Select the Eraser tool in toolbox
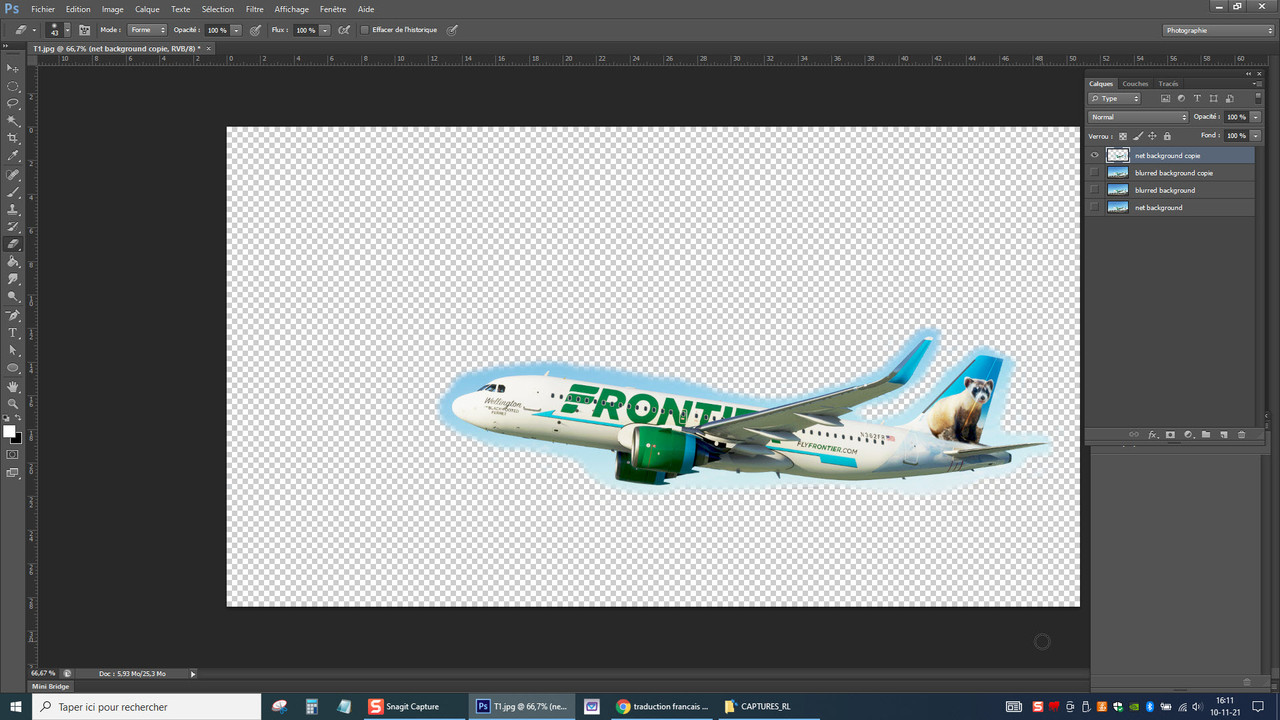1280x720 pixels. [x=13, y=244]
